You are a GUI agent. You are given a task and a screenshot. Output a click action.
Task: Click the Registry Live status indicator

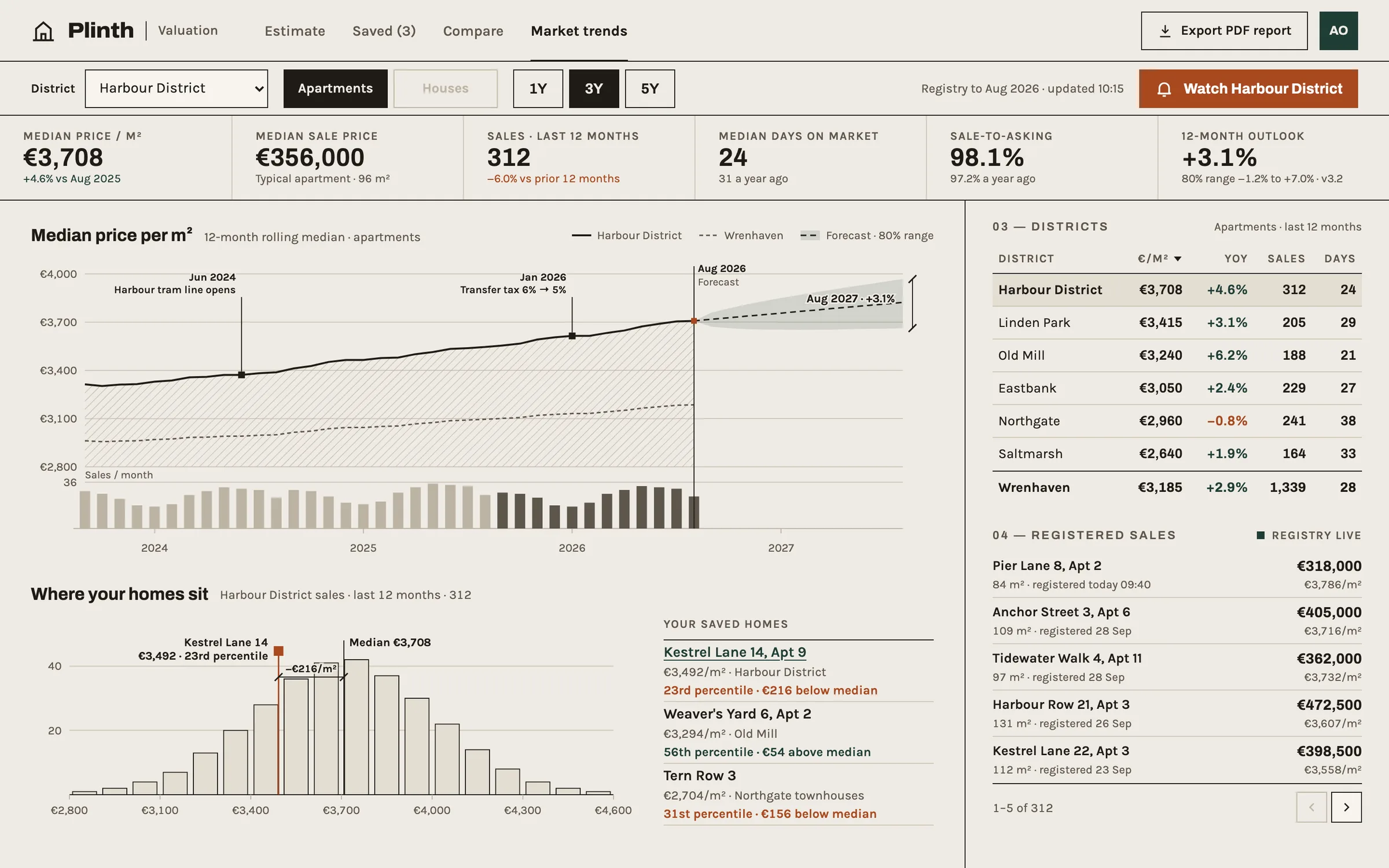1309,535
